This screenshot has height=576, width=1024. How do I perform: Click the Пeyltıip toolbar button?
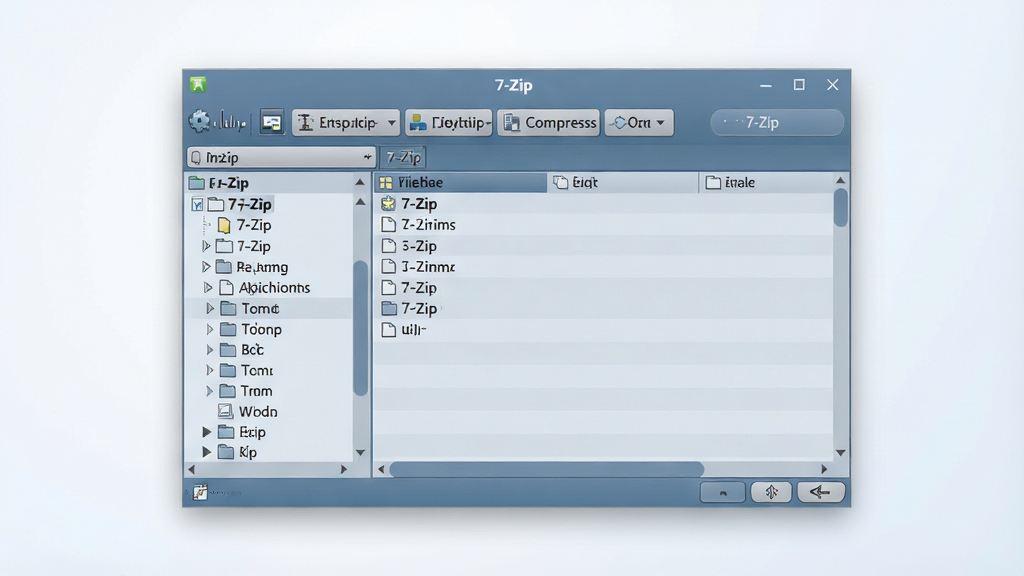[x=449, y=122]
